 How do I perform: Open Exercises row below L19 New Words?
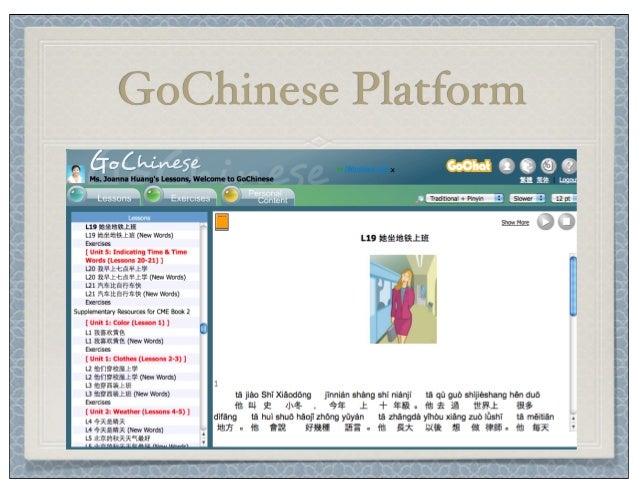coord(98,244)
